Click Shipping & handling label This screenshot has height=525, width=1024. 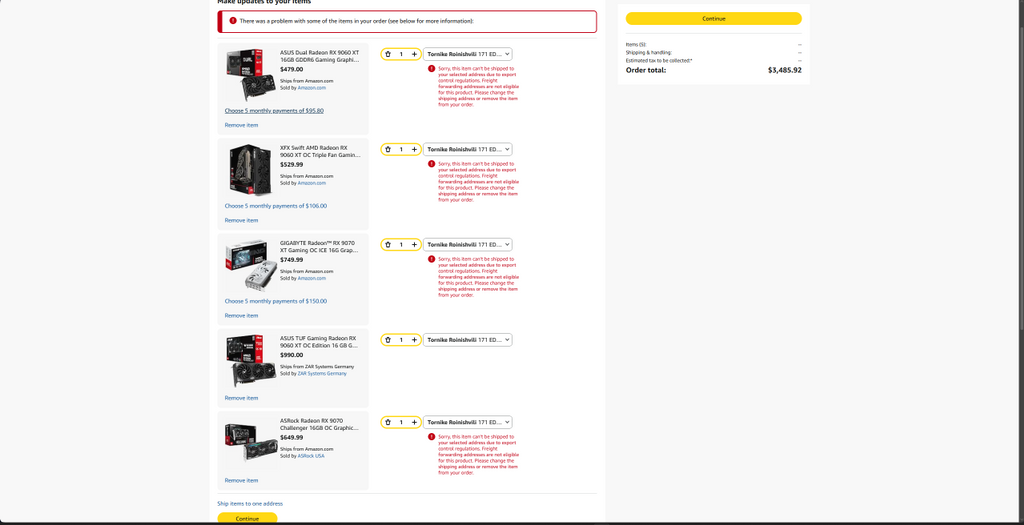[648, 52]
